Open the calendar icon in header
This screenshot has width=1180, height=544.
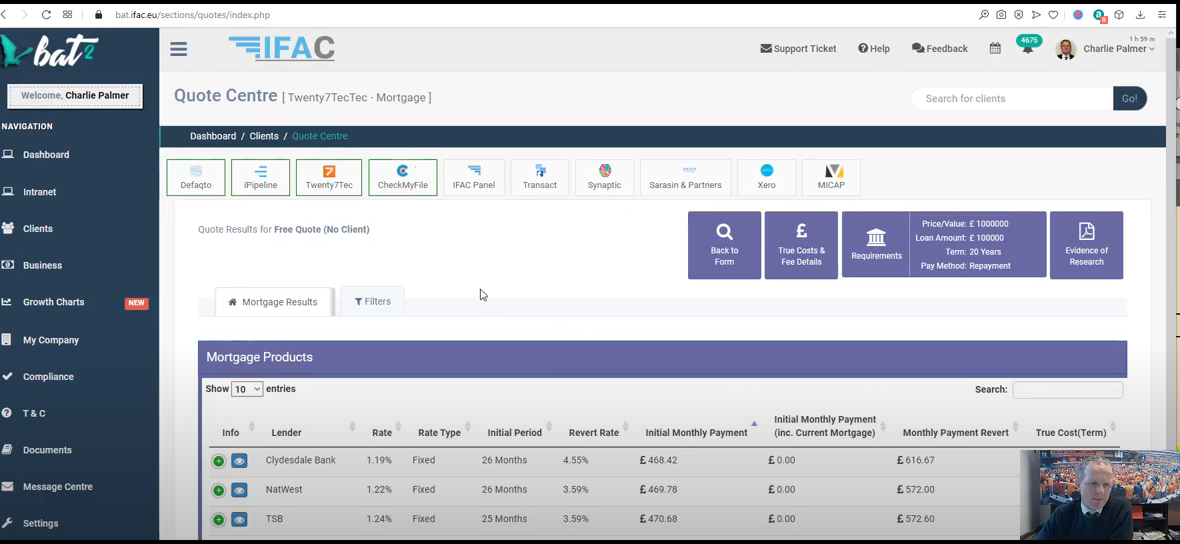pos(995,49)
